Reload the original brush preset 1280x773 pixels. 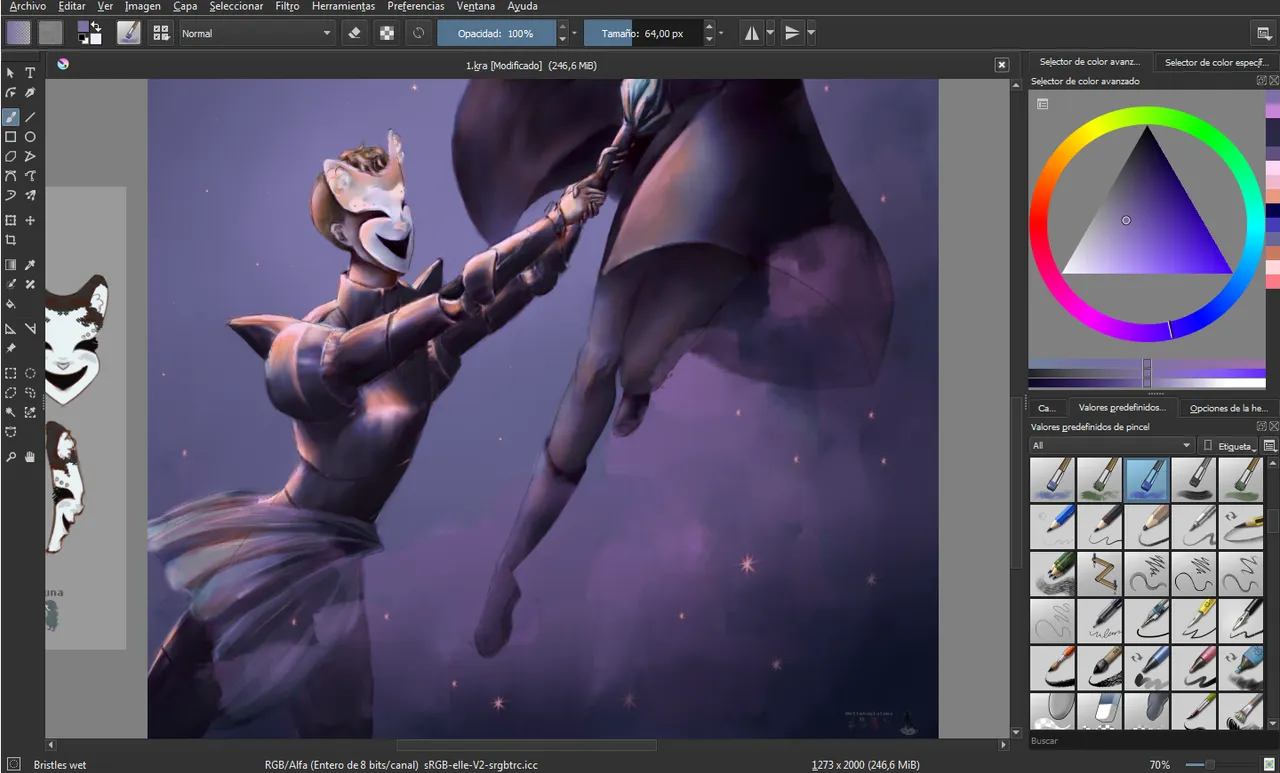click(x=418, y=33)
